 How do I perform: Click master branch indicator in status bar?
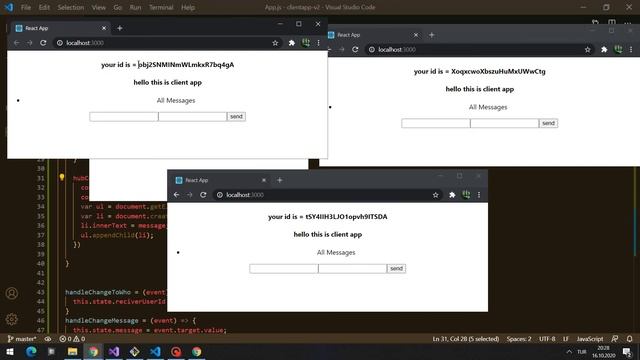tap(22, 339)
